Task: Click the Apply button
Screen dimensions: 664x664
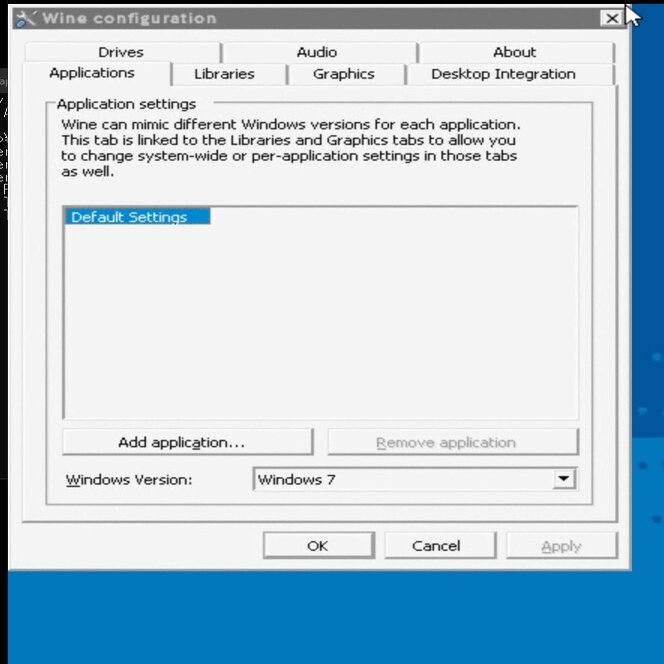Action: pyautogui.click(x=562, y=546)
